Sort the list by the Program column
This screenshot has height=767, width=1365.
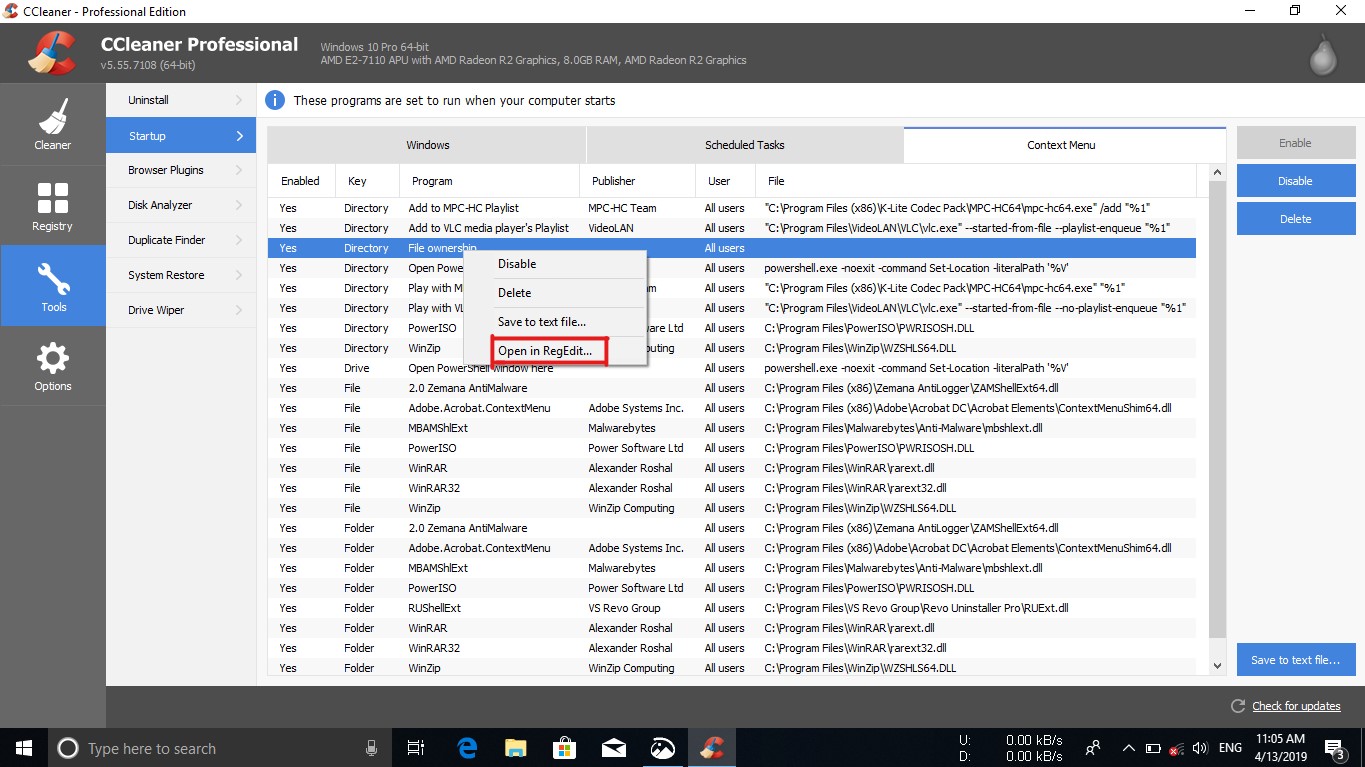[x=489, y=181]
